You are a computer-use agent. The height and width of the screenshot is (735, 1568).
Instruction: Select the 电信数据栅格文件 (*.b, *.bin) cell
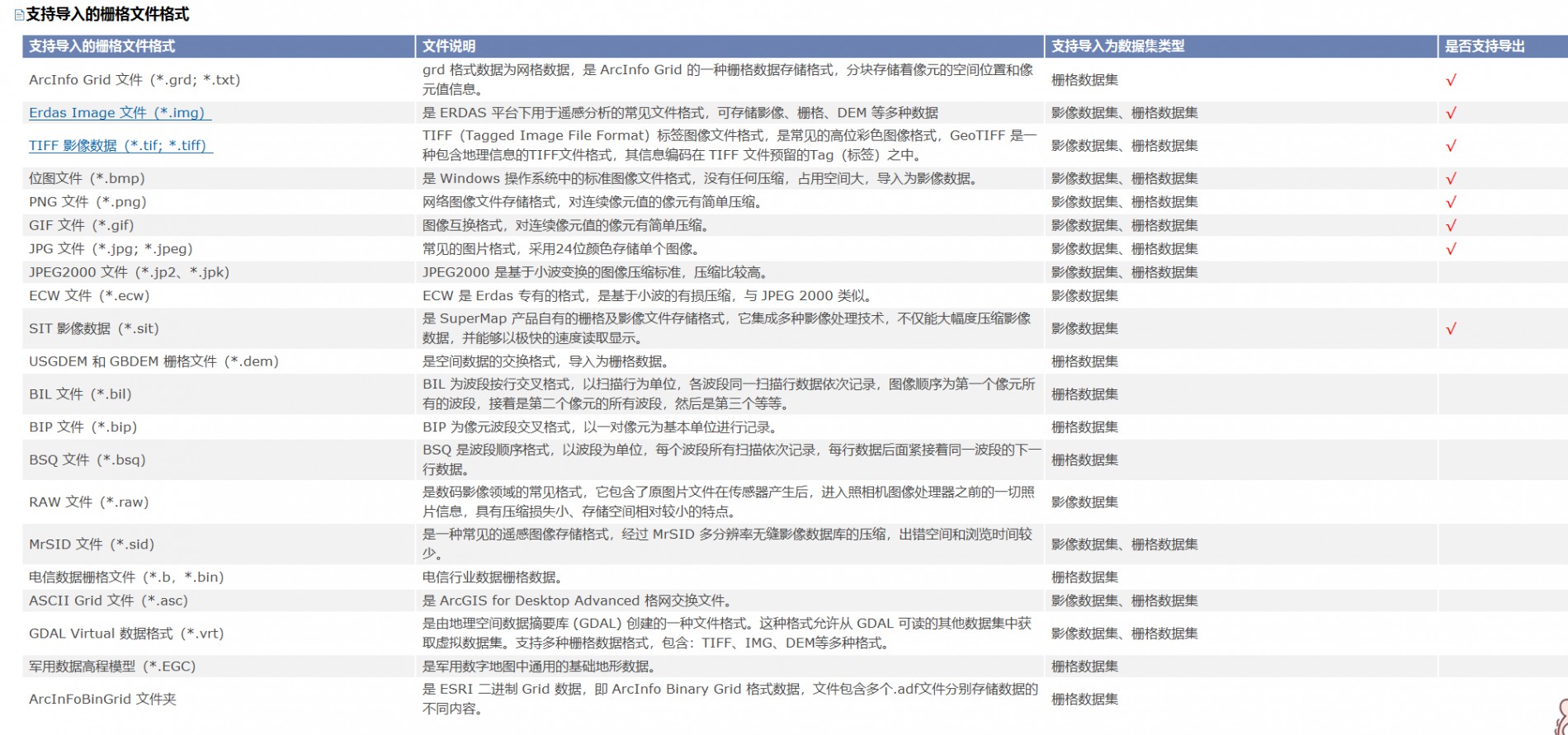point(218,577)
